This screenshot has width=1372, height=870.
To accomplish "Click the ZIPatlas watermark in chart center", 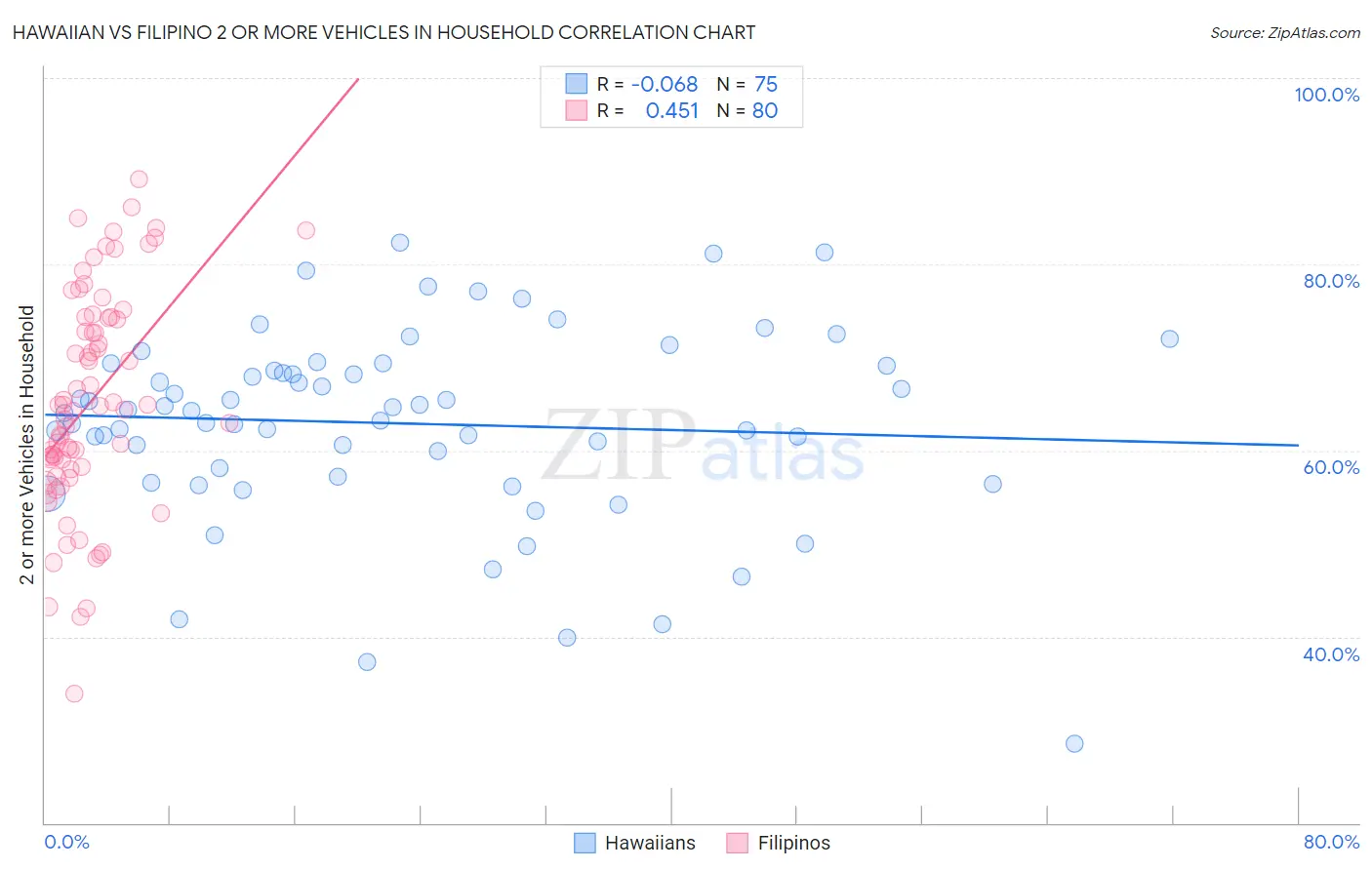I will (703, 446).
